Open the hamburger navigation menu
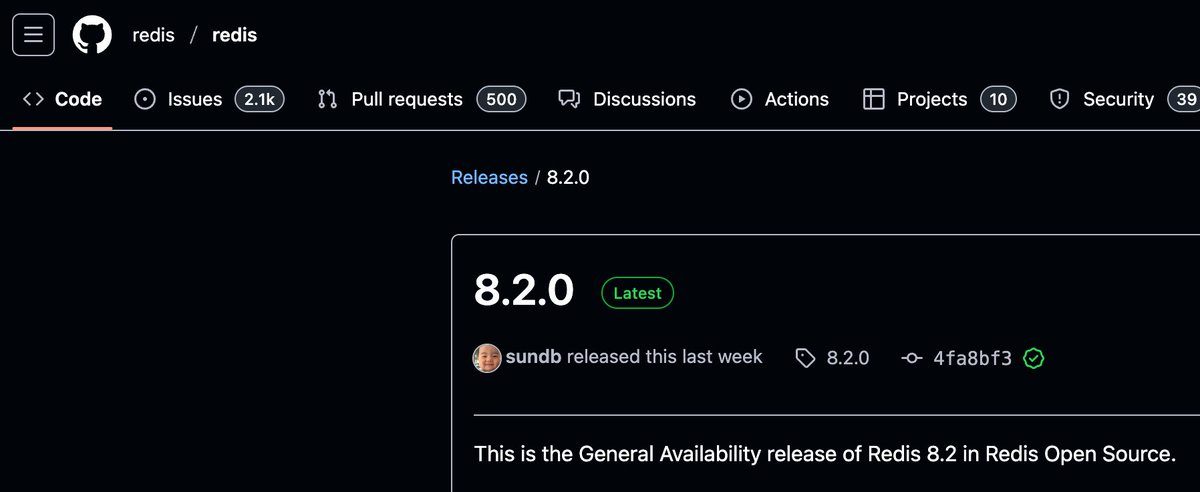Screen dimensions: 1200x492 click(33, 35)
